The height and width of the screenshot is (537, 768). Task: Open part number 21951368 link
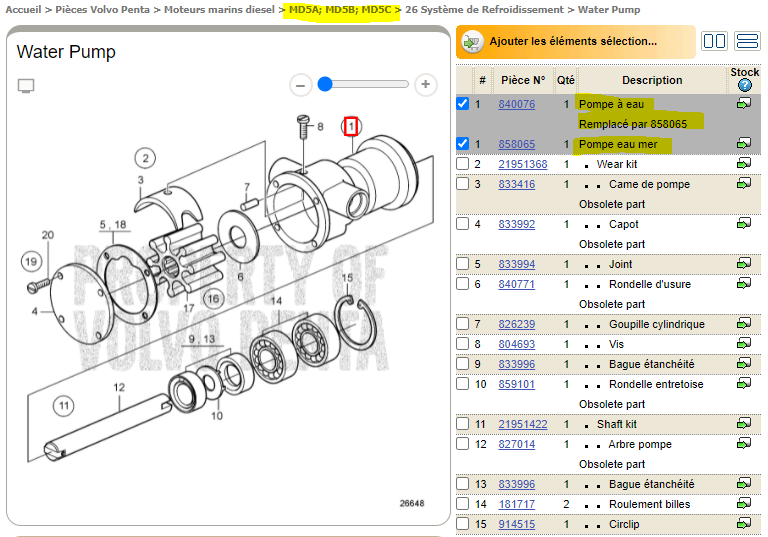[523, 164]
